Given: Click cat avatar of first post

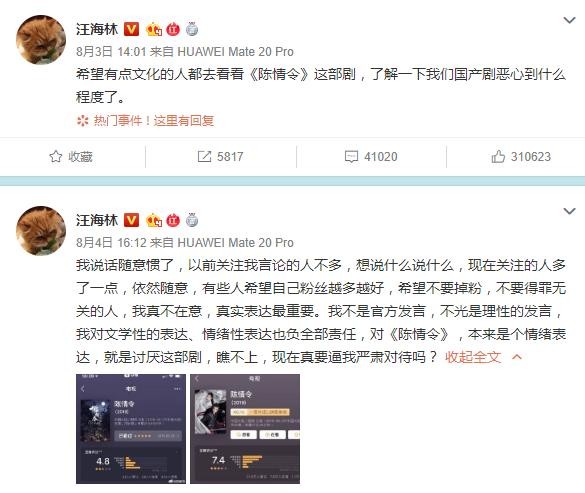Looking at the screenshot, I should coord(41,40).
